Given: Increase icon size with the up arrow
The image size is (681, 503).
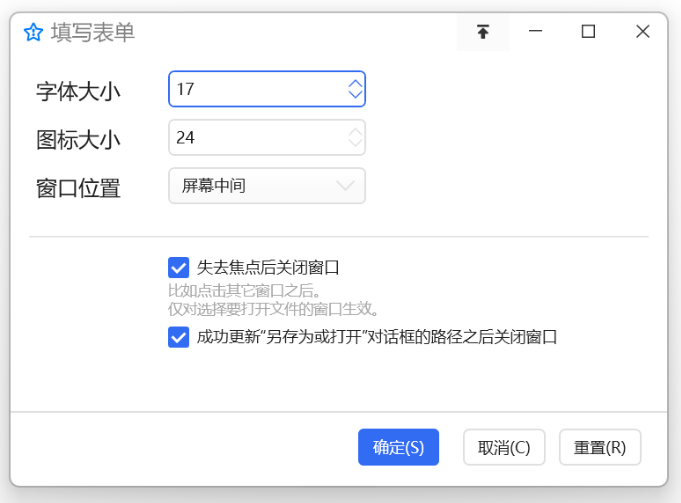Looking at the screenshot, I should [x=355, y=132].
